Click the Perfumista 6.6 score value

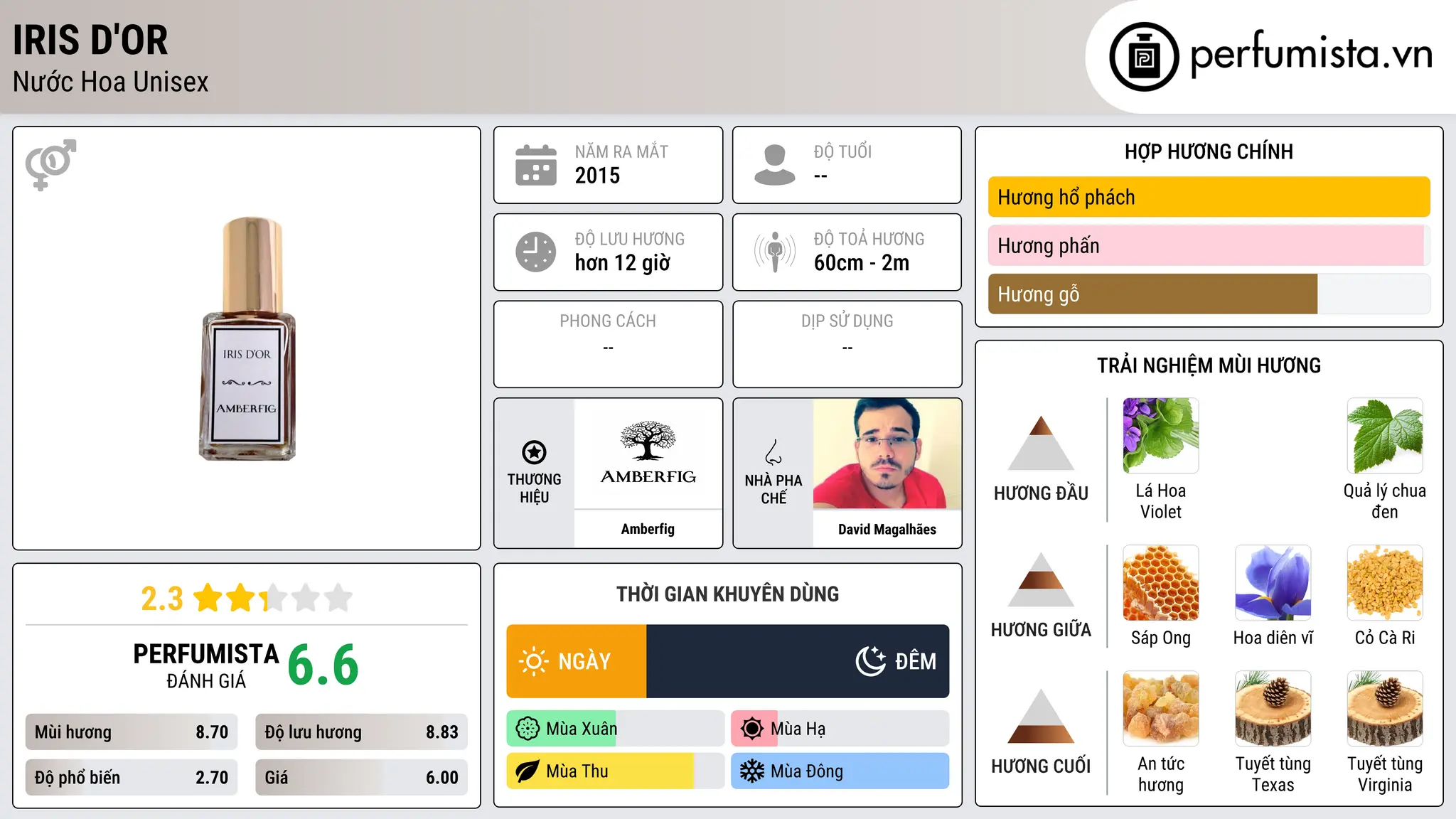(x=323, y=665)
